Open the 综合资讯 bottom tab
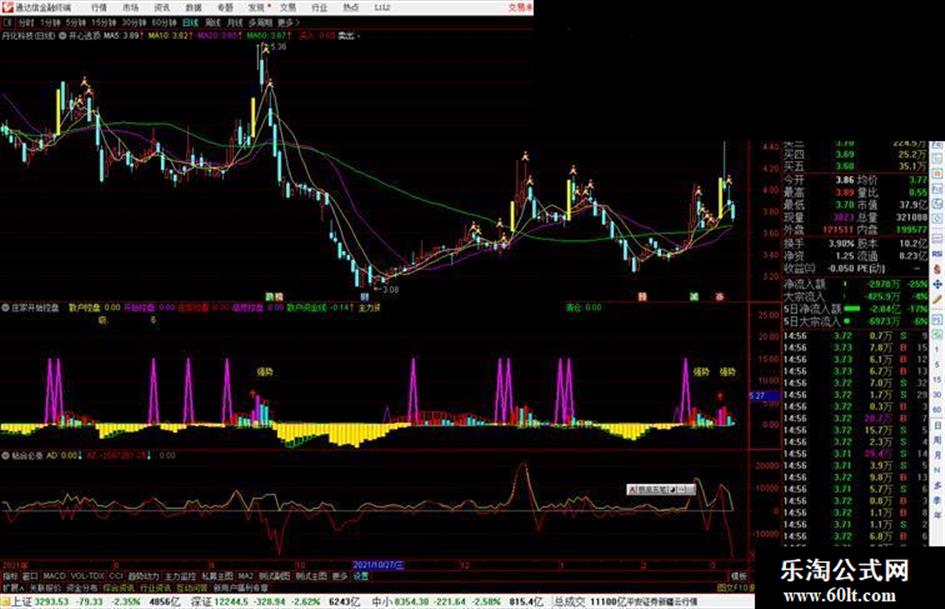The width and height of the screenshot is (945, 609). click(119, 587)
